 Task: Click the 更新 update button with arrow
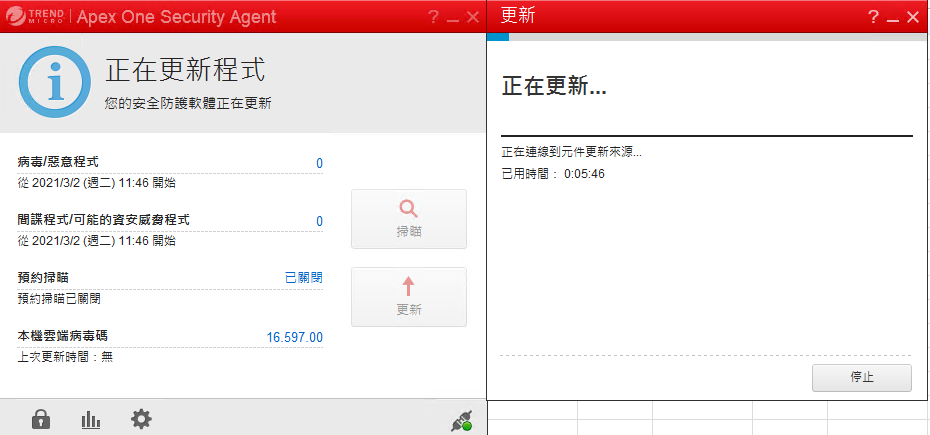click(x=409, y=297)
